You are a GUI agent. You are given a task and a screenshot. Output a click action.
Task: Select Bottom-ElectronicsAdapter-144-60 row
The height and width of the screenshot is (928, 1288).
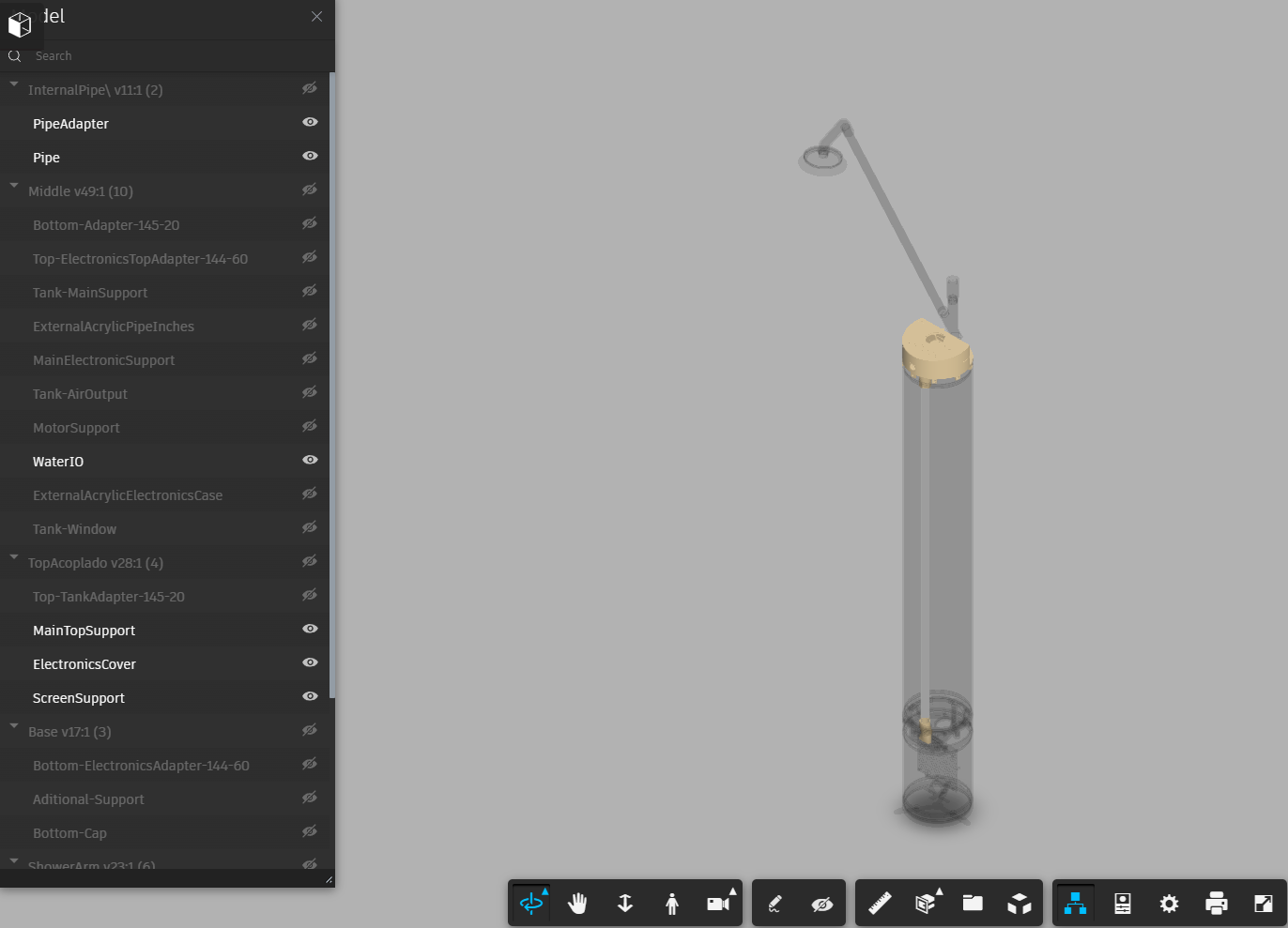(164, 766)
